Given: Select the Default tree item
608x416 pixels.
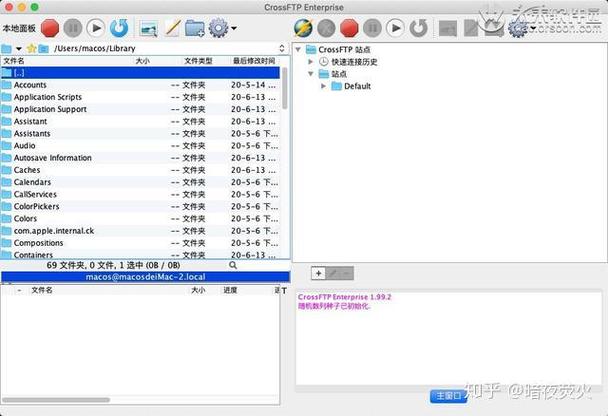Looking at the screenshot, I should (x=357, y=86).
